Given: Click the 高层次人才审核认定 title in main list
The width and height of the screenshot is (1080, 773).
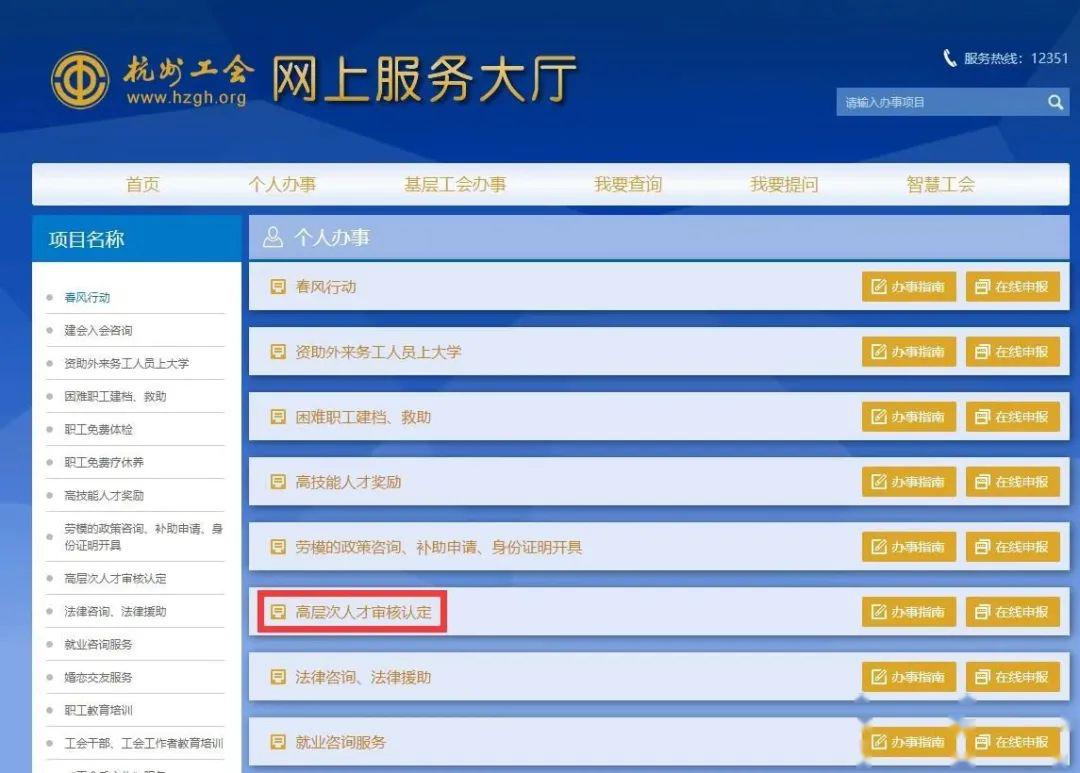Looking at the screenshot, I should tap(364, 612).
